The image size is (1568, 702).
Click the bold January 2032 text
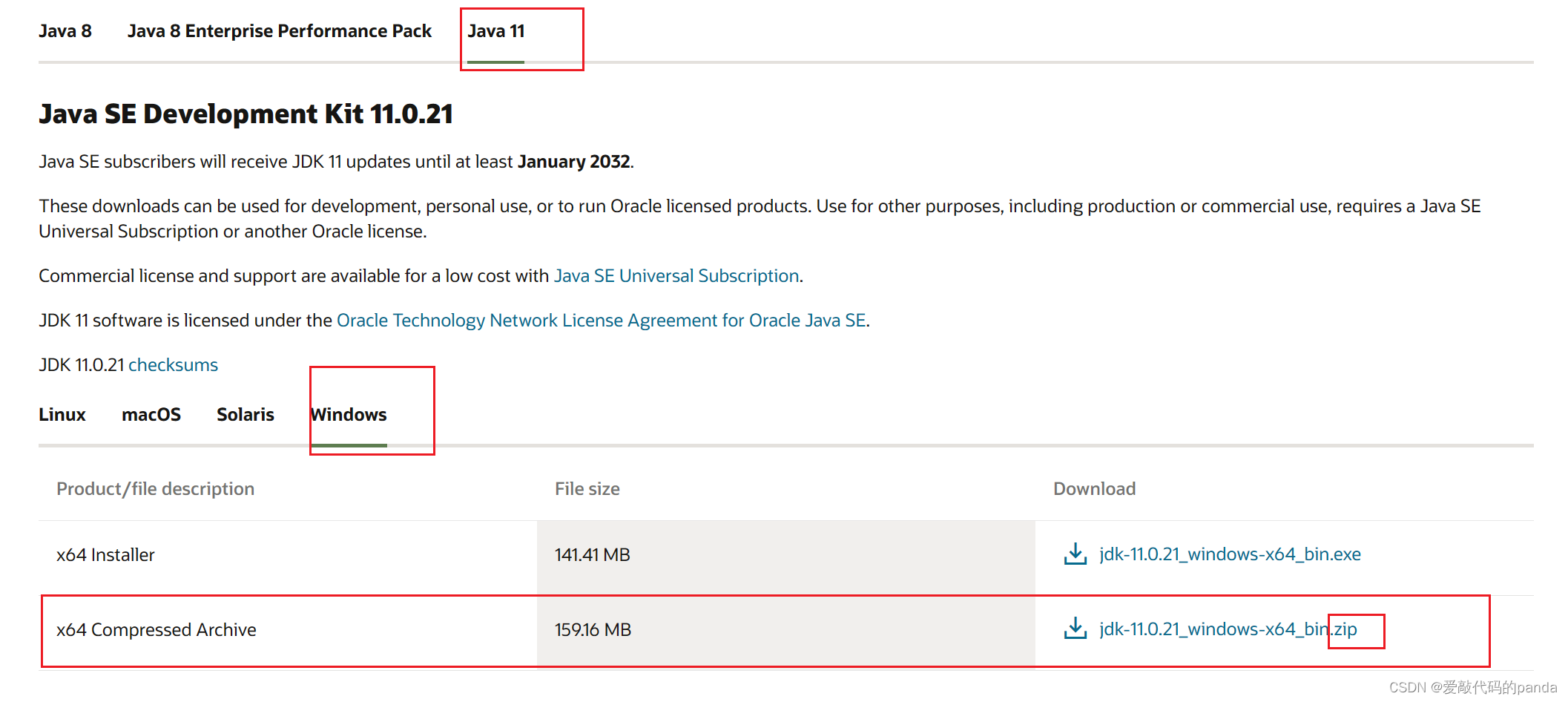[574, 162]
